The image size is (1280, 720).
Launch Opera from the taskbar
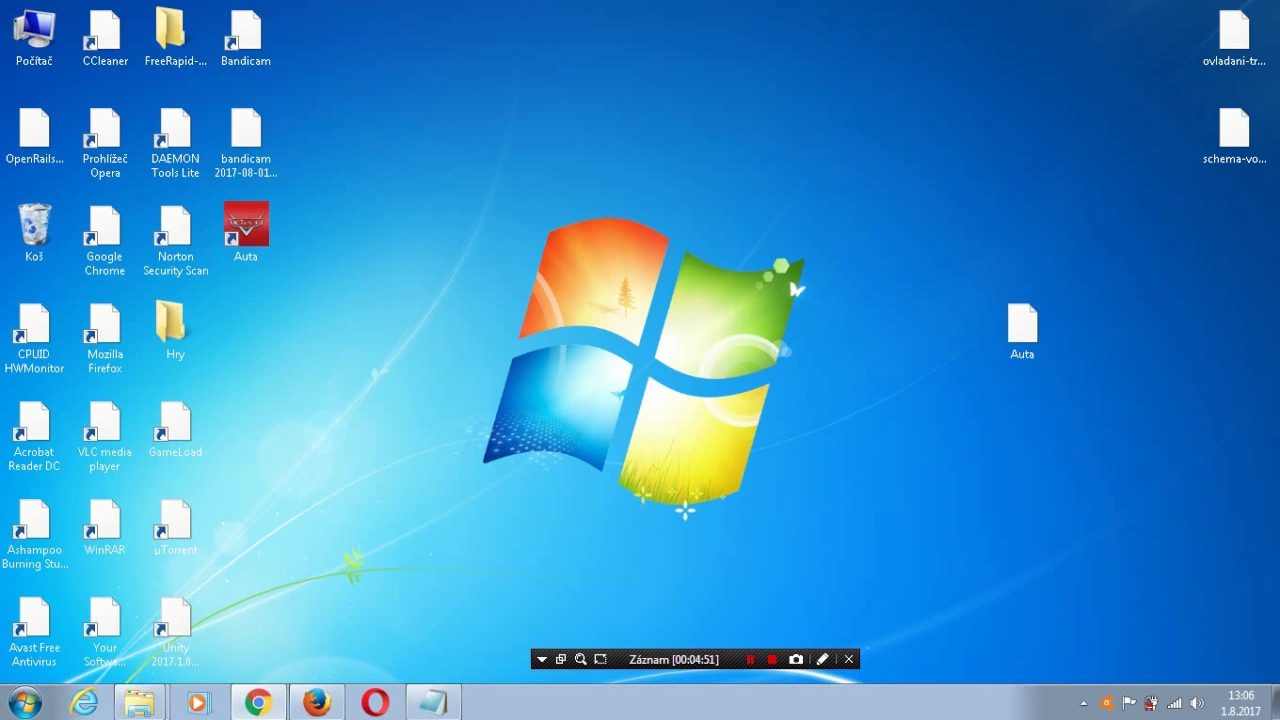coord(375,703)
